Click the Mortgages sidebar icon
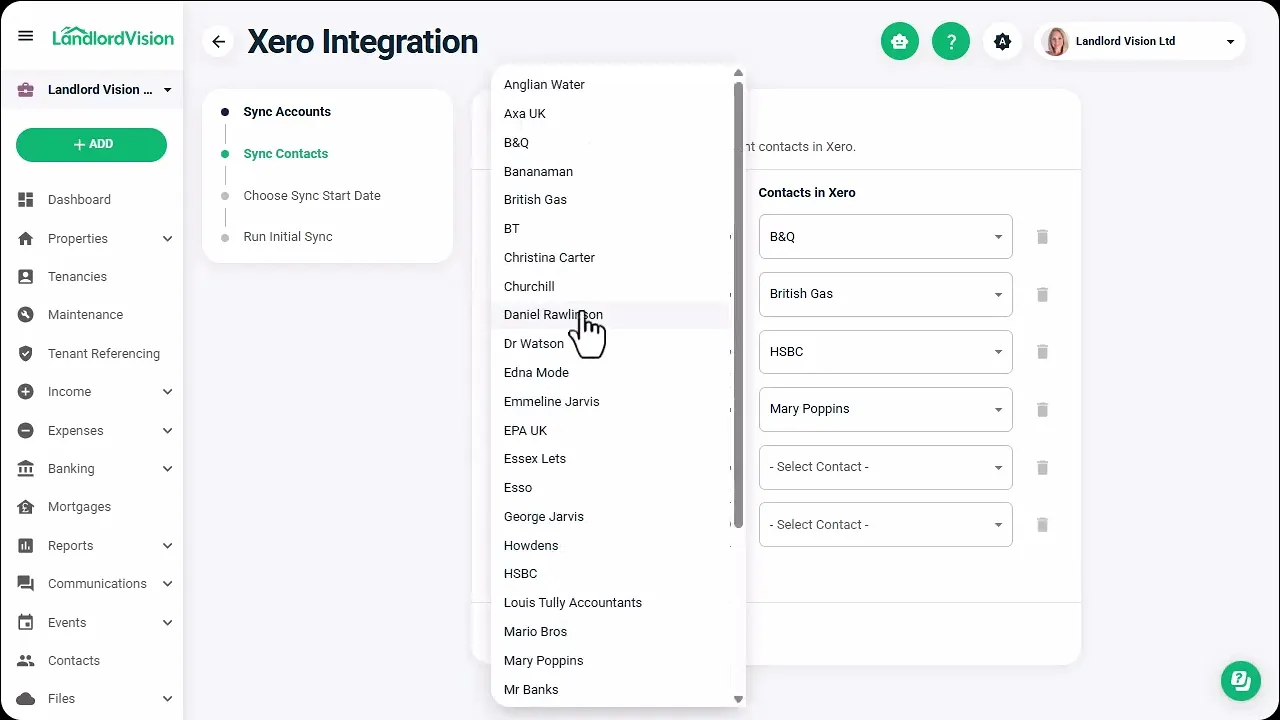This screenshot has height=720, width=1280. pyautogui.click(x=26, y=507)
